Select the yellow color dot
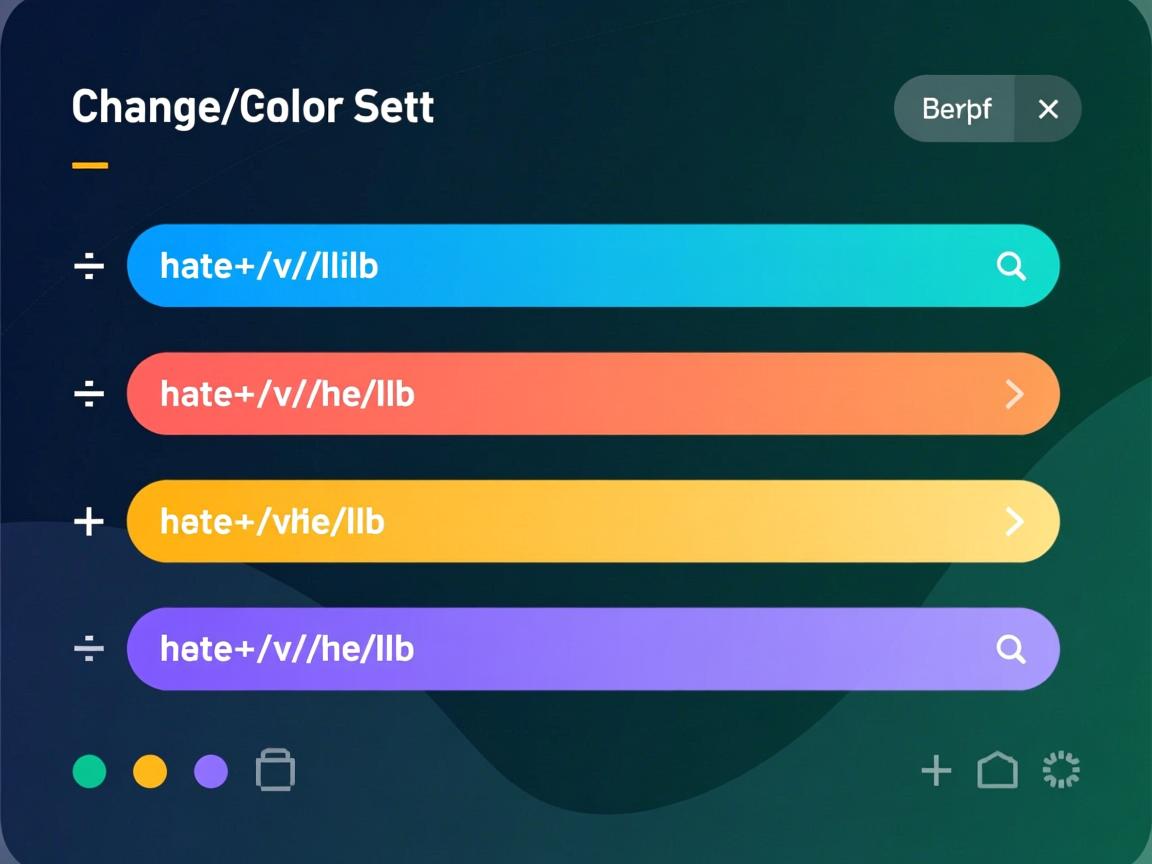1152x864 pixels. point(150,772)
